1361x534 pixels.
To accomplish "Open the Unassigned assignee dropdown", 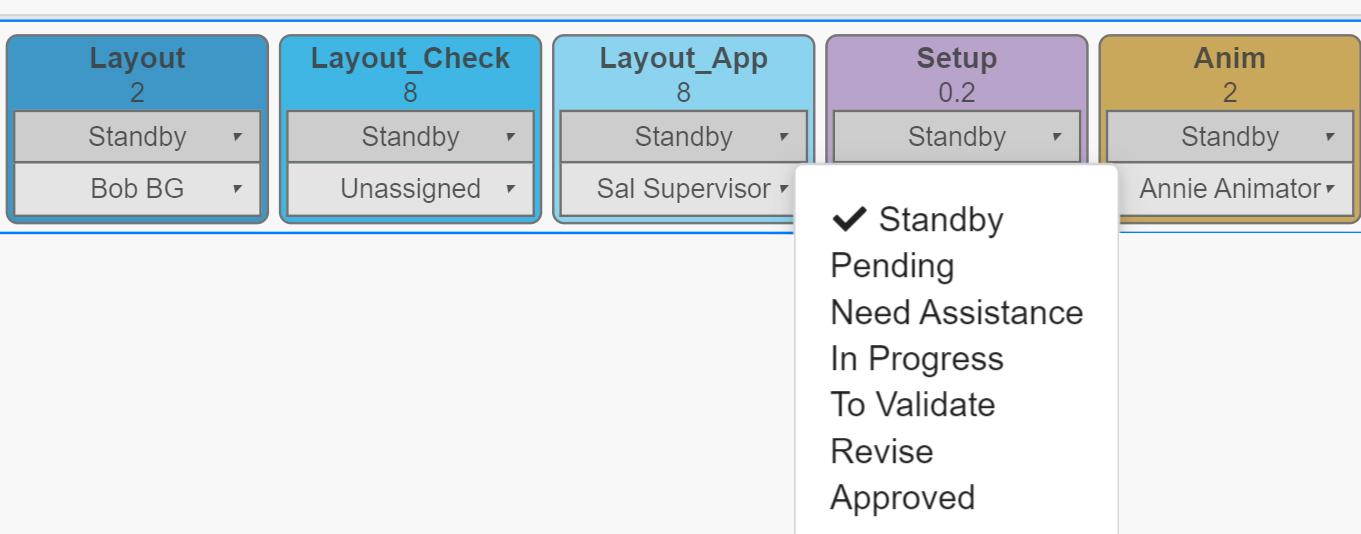I will pyautogui.click(x=410, y=189).
